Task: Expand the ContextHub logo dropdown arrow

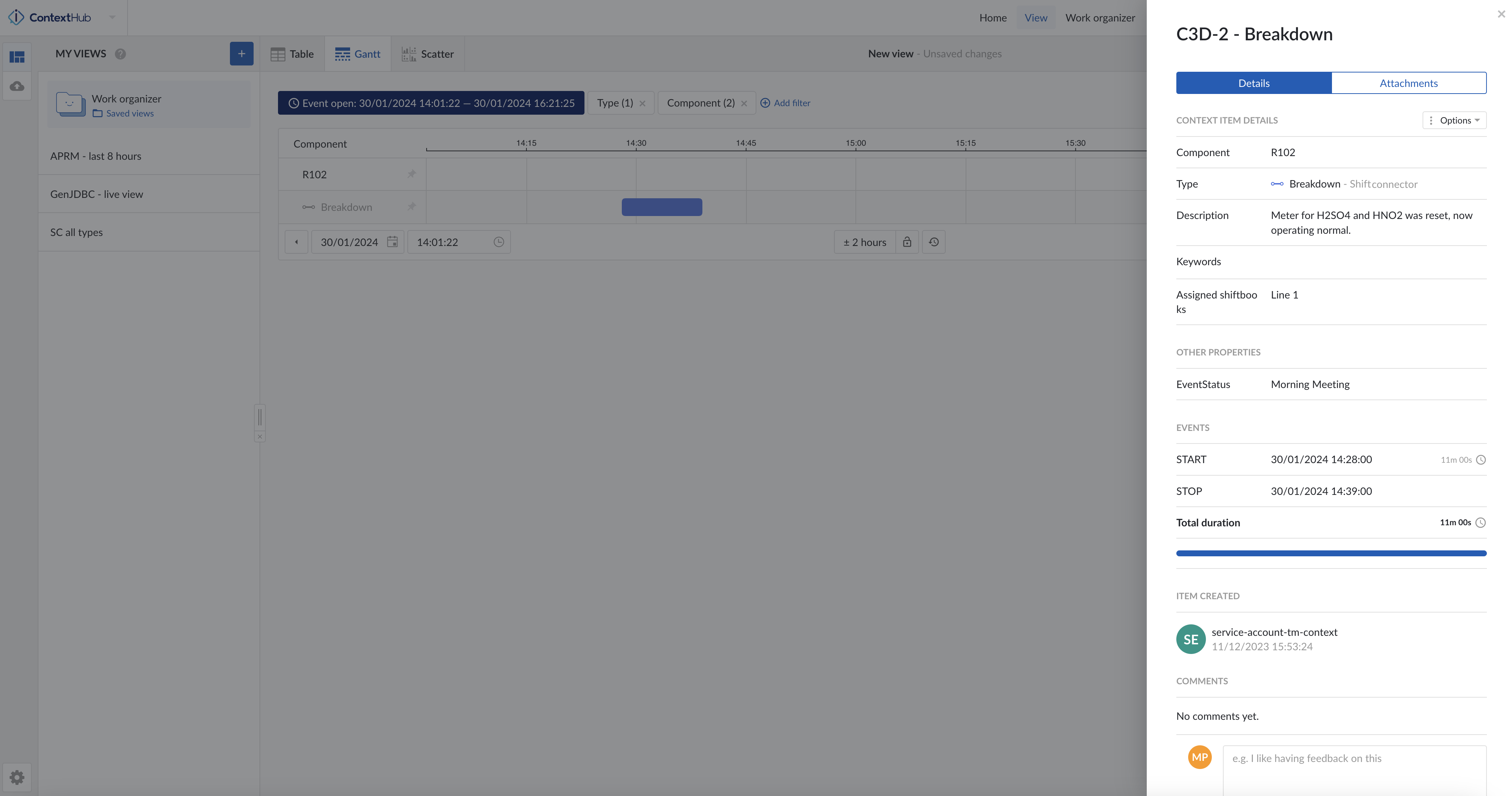Action: (x=112, y=17)
